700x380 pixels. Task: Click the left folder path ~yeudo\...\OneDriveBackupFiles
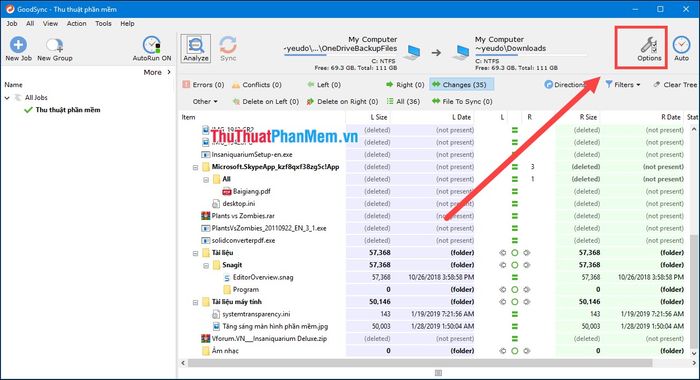click(x=340, y=48)
